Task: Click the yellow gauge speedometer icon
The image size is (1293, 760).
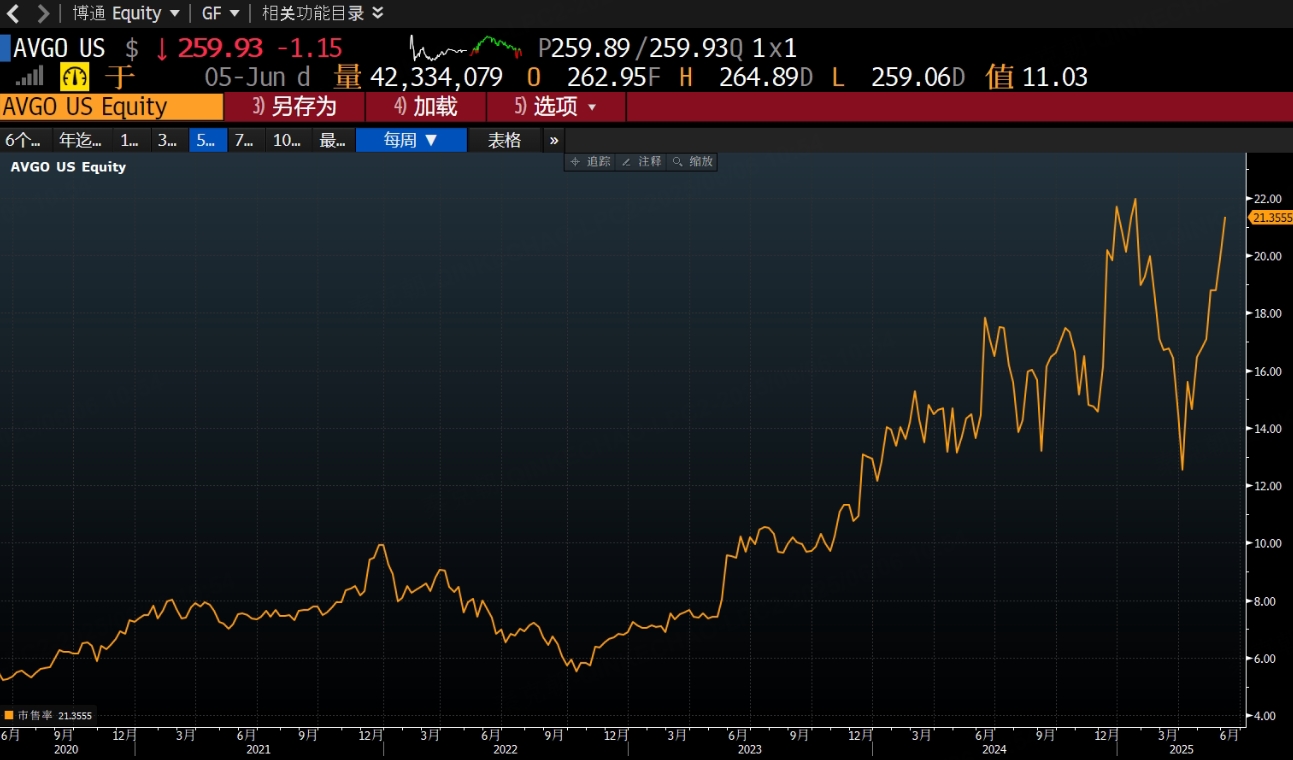Action: (x=75, y=77)
